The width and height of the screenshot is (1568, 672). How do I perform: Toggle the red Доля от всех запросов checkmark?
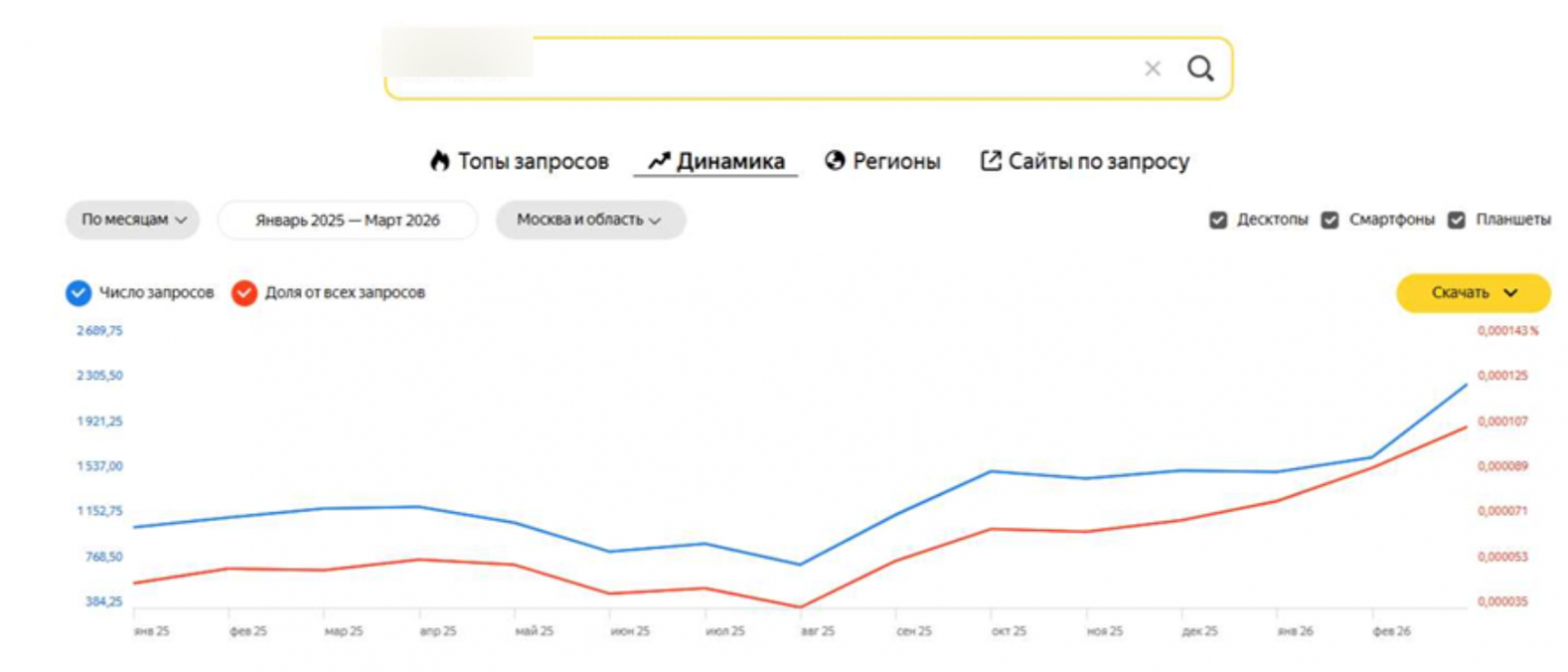244,293
